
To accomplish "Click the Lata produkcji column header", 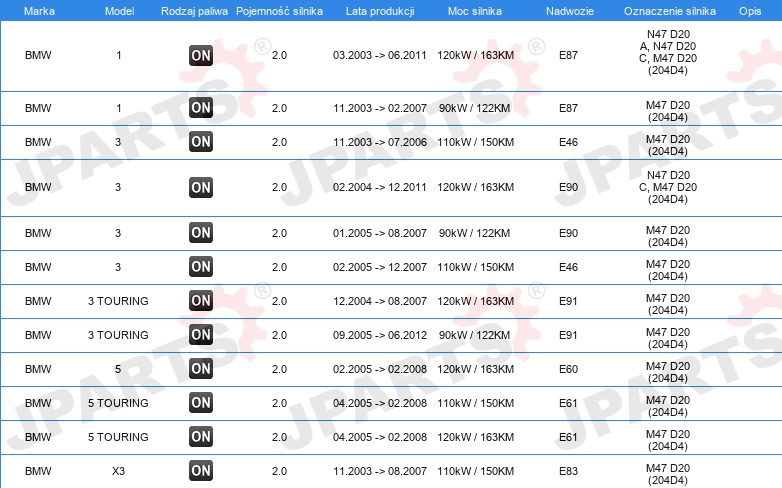I will [380, 11].
